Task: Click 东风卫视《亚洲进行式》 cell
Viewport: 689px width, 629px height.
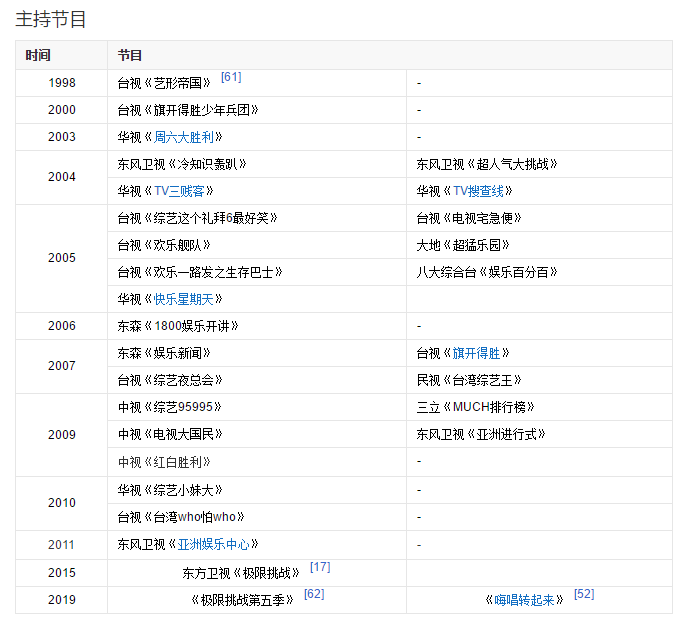Action: (x=540, y=434)
